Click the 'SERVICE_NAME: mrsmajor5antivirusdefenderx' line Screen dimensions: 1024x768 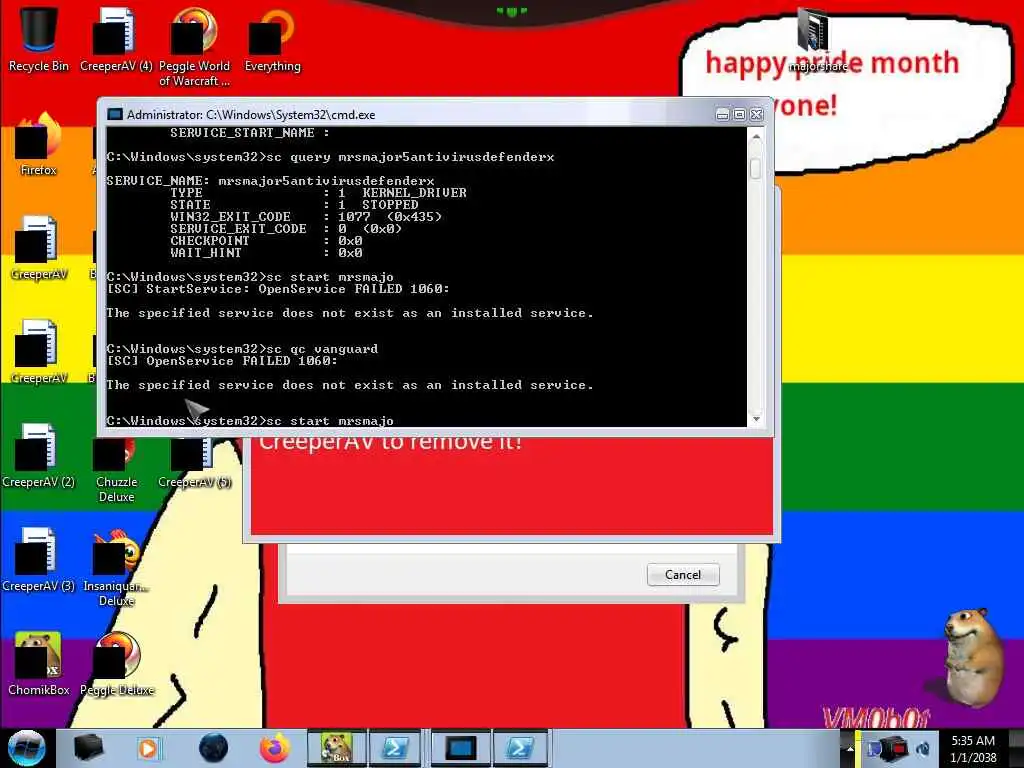point(270,181)
